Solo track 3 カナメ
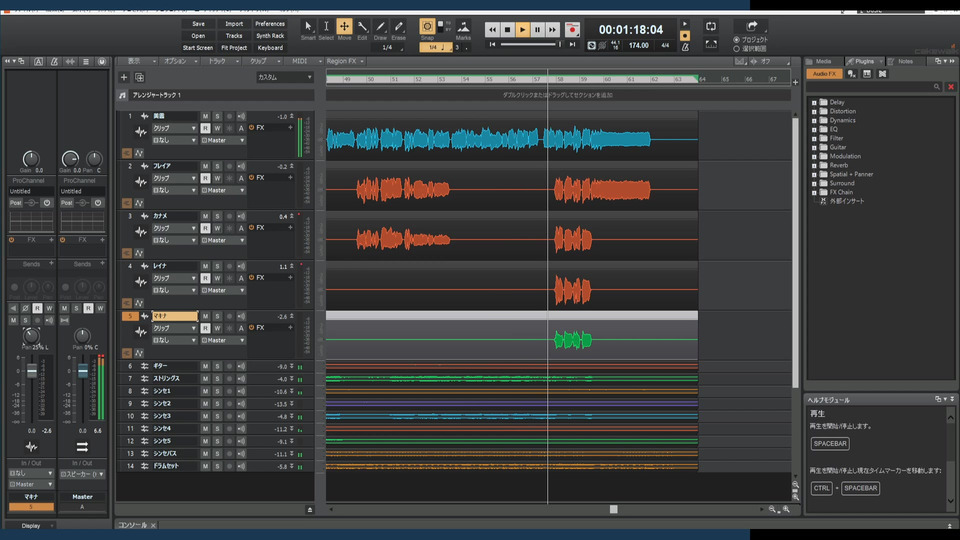 [x=217, y=216]
